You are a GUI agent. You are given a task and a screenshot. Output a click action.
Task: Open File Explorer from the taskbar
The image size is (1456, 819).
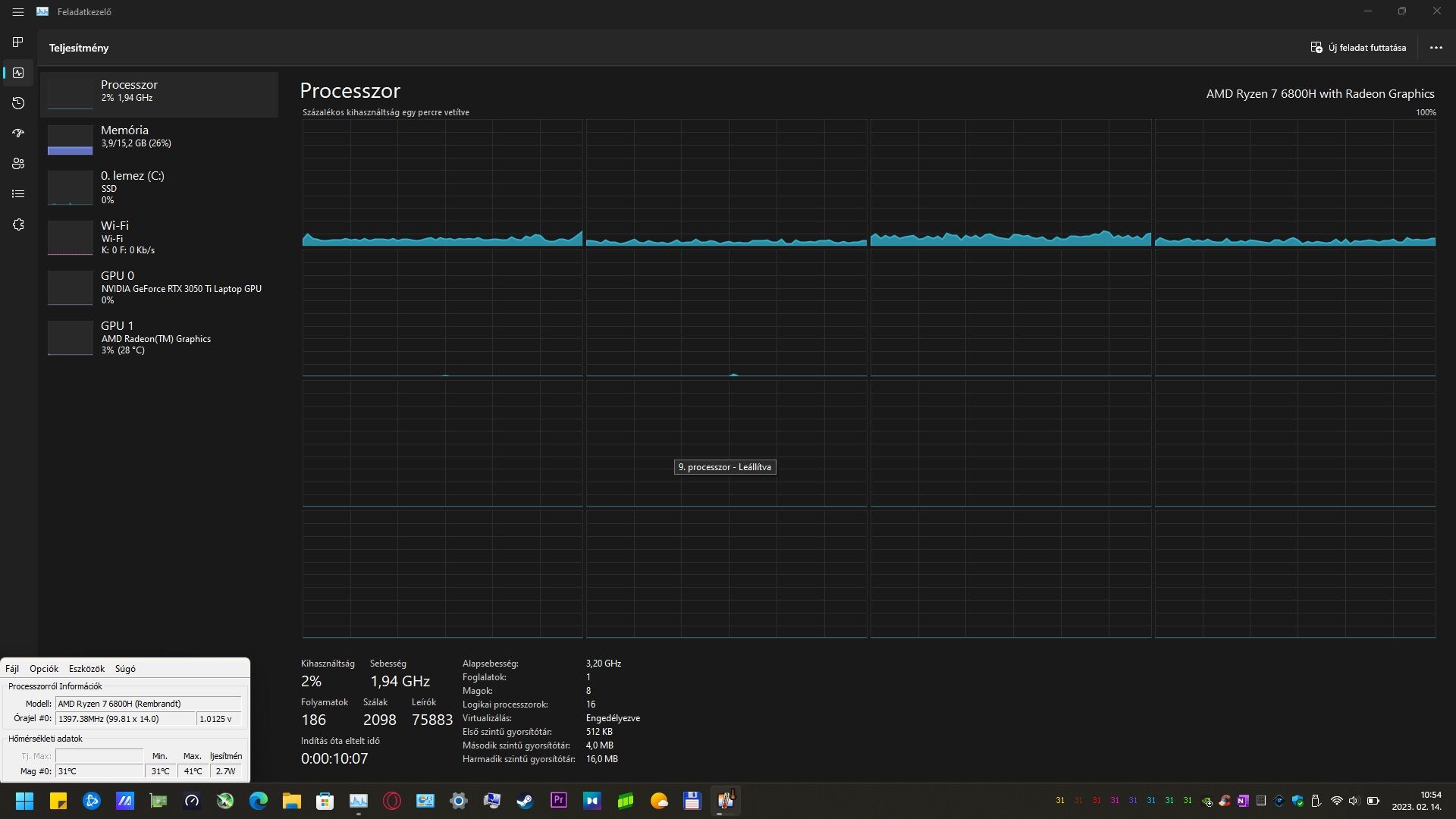[x=292, y=801]
